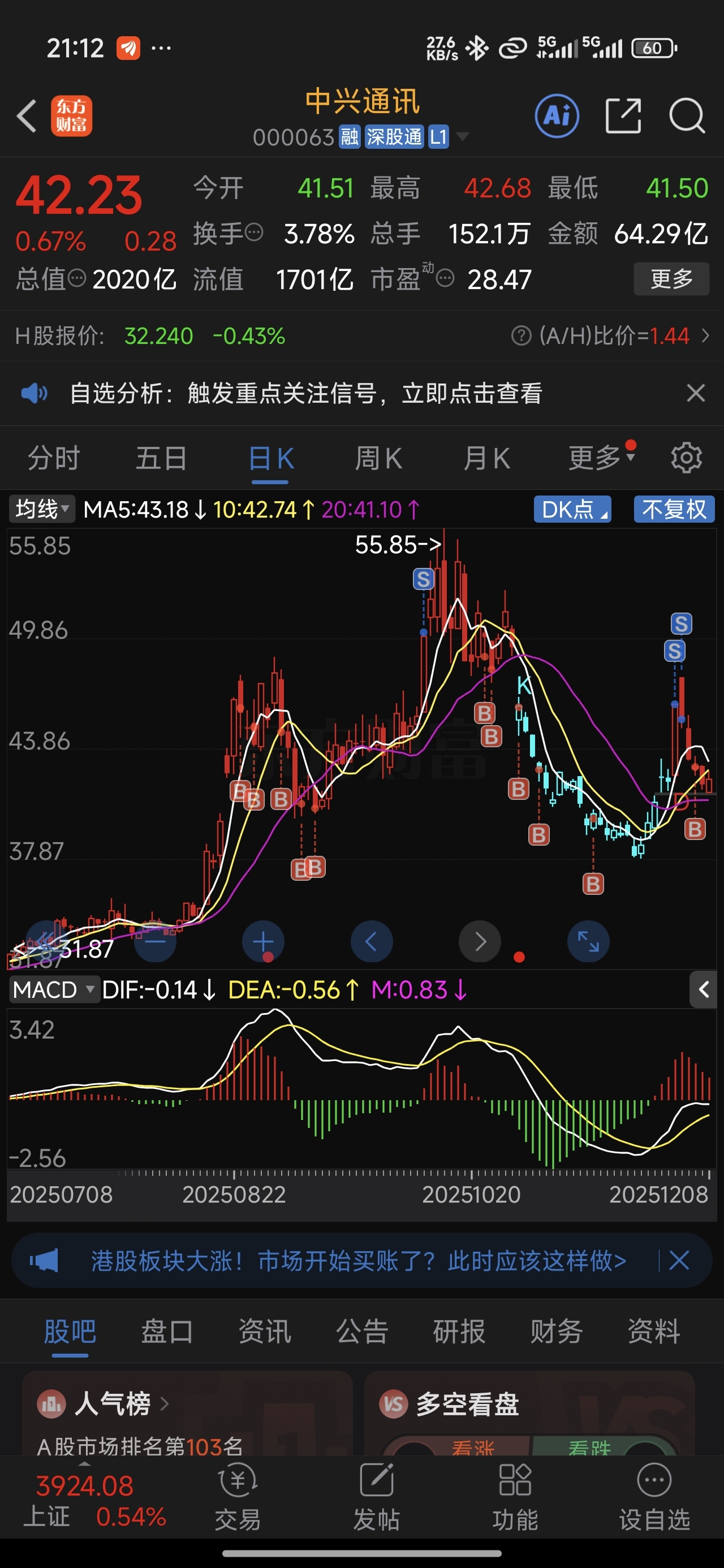
Task: Switch to 资讯 tab
Action: pos(264,1331)
